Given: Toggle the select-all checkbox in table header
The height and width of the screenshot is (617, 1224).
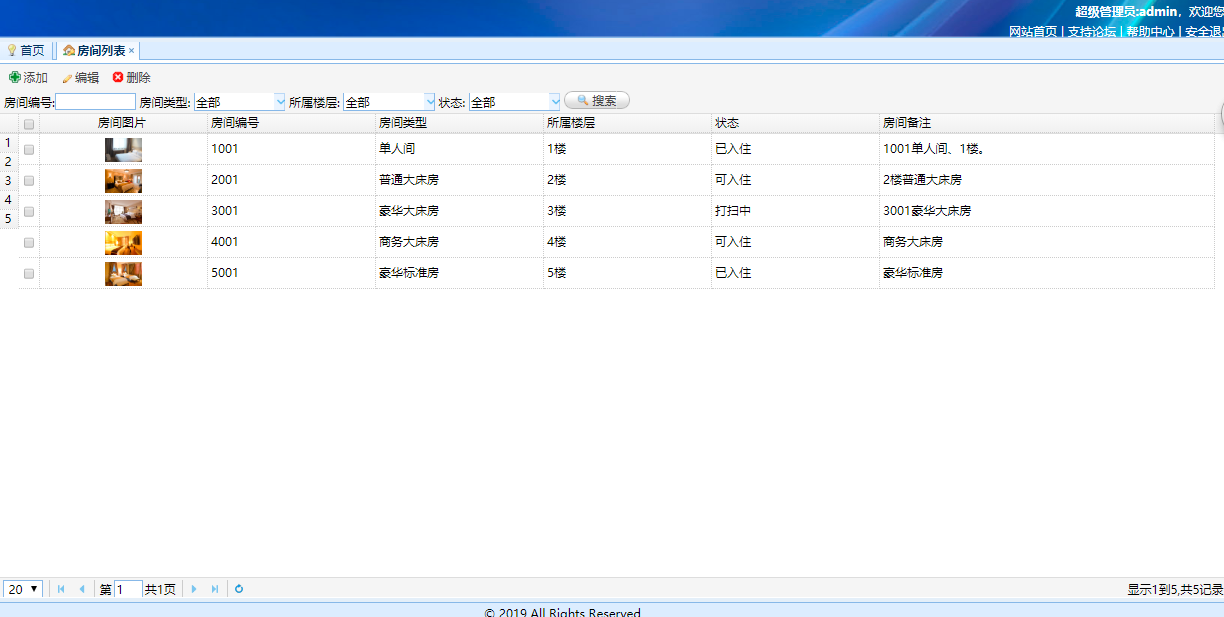Looking at the screenshot, I should tap(29, 124).
